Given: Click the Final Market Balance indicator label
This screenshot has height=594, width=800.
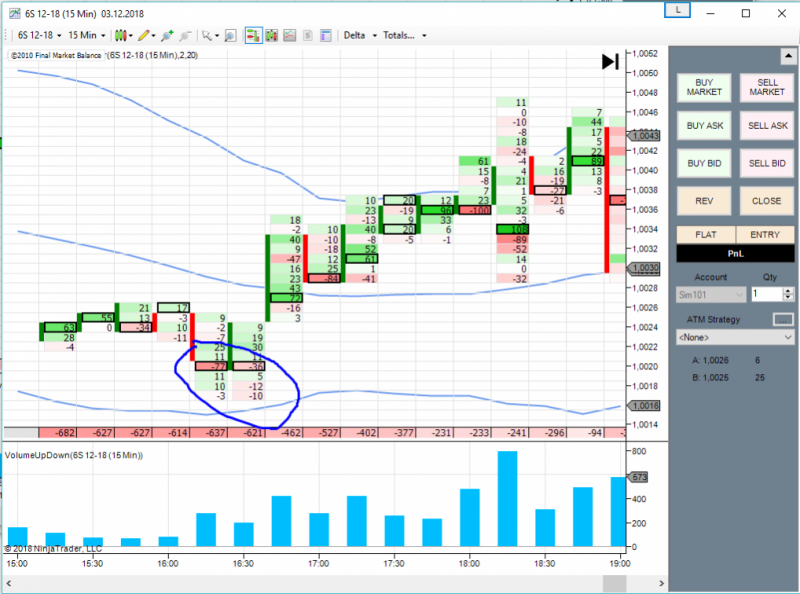Looking at the screenshot, I should [56, 55].
